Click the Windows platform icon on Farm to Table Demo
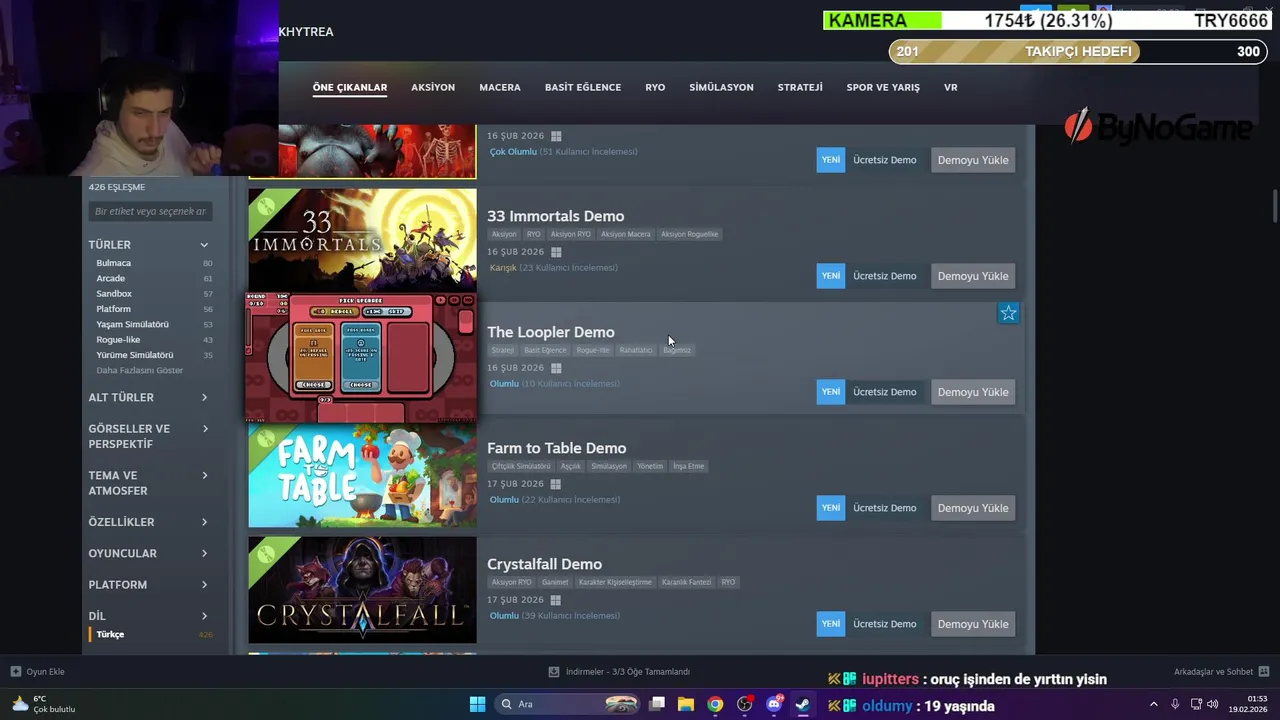The height and width of the screenshot is (720, 1280). tap(556, 484)
